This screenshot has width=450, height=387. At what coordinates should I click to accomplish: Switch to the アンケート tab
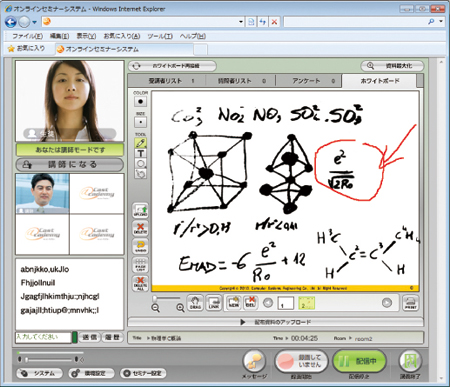pos(308,81)
